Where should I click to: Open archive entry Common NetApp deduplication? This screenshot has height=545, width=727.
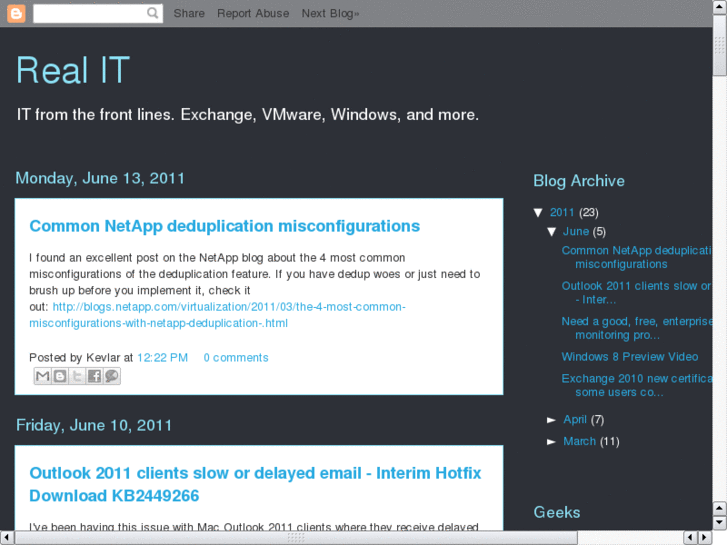coord(637,257)
